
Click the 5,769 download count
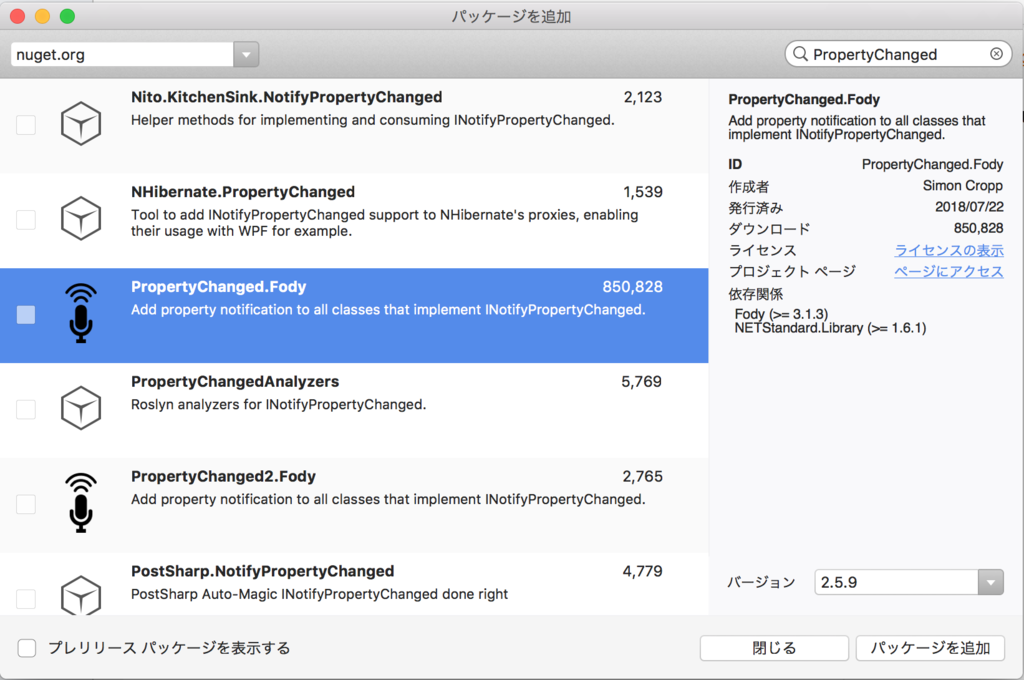(x=641, y=381)
